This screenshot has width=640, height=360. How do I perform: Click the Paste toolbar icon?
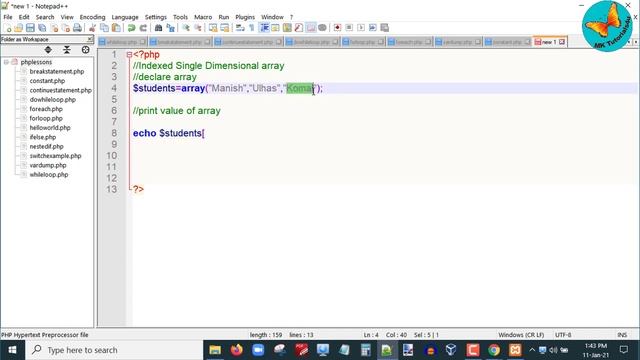tap(116, 28)
